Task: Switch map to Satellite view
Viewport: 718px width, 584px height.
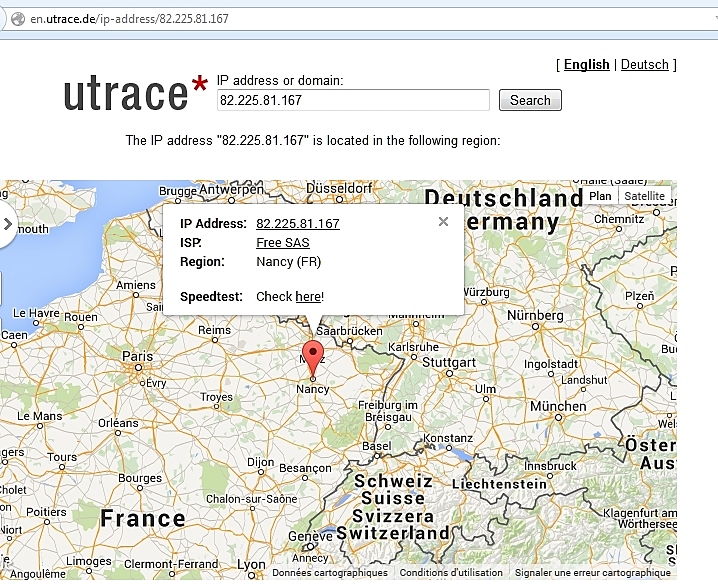Action: click(644, 196)
